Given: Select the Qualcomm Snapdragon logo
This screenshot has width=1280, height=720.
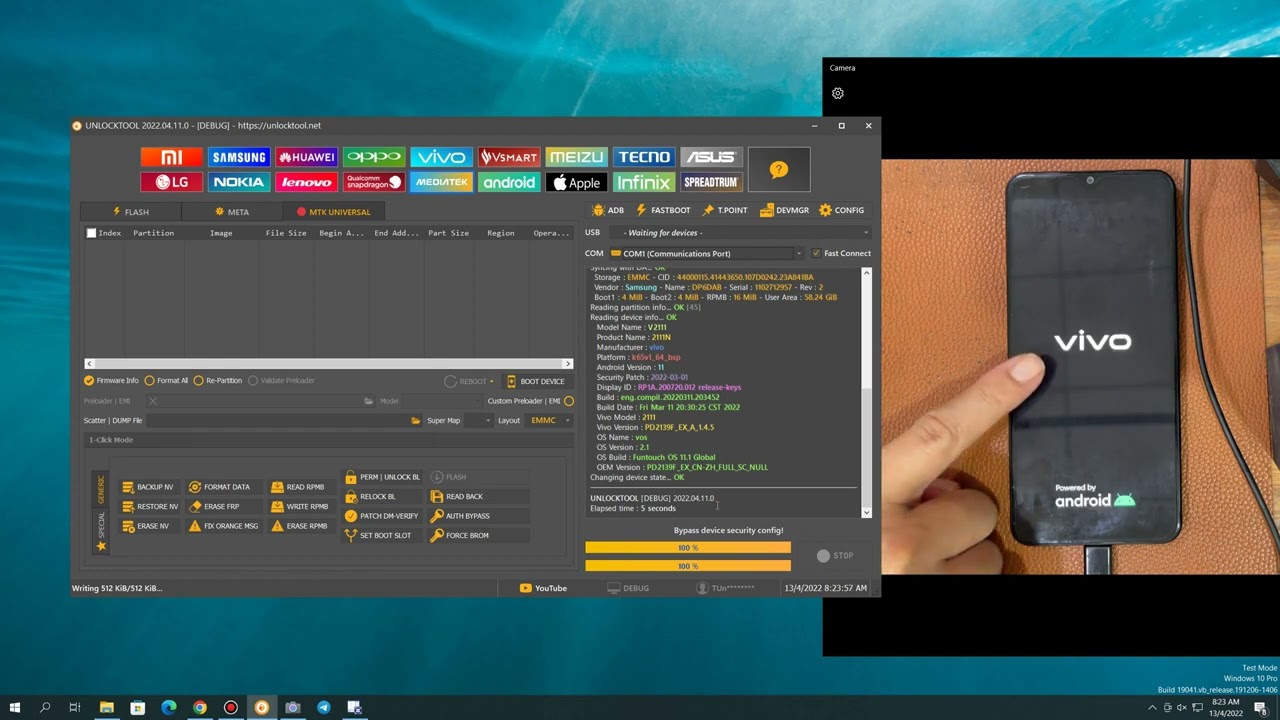Looking at the screenshot, I should click(x=374, y=182).
